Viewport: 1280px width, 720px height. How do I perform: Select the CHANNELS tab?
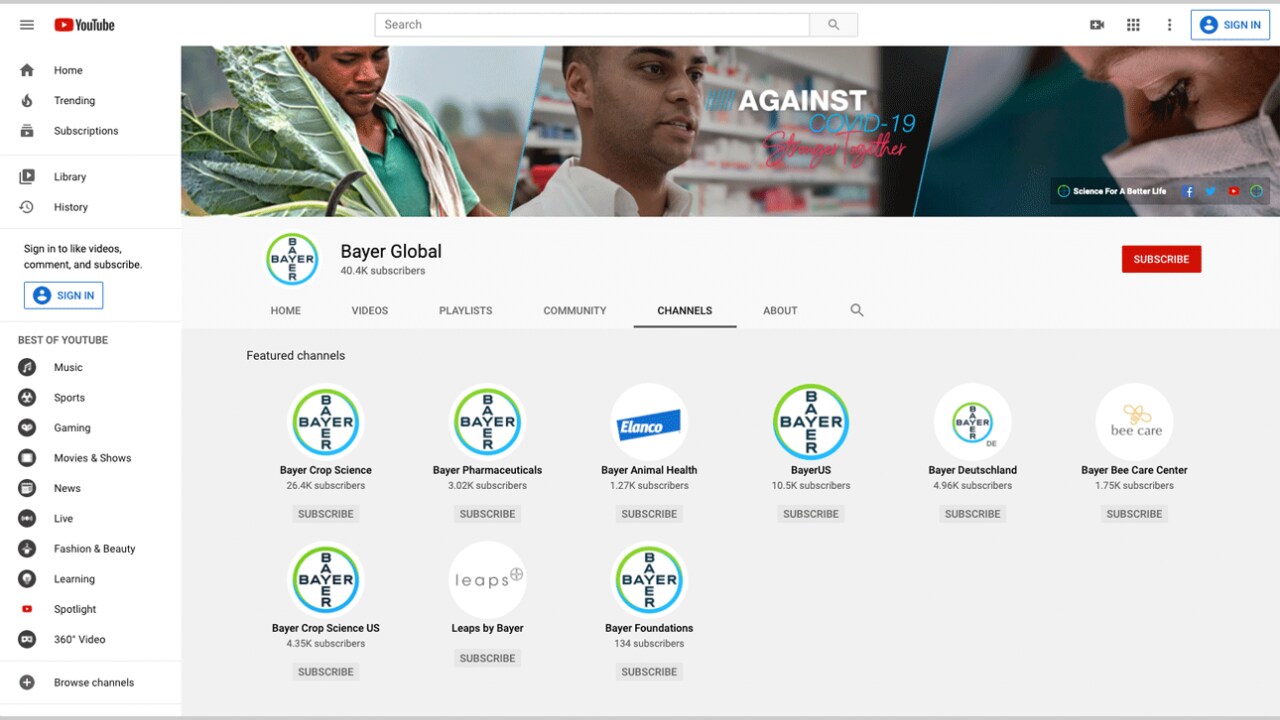click(x=685, y=310)
